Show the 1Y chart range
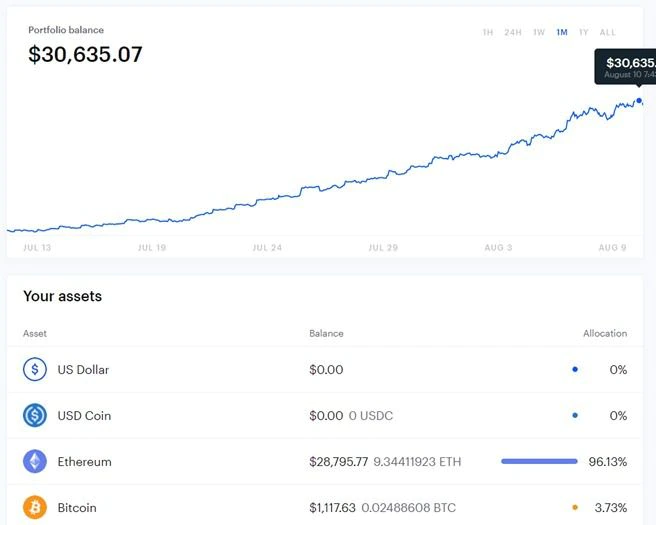Viewport: 658px width, 544px height. click(x=584, y=32)
